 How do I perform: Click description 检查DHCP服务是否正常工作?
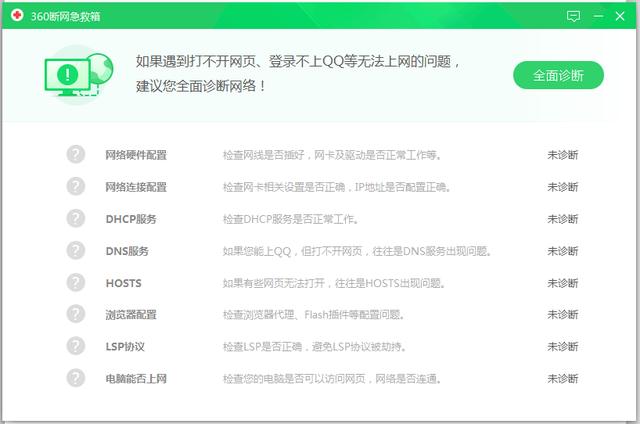pyautogui.click(x=291, y=219)
